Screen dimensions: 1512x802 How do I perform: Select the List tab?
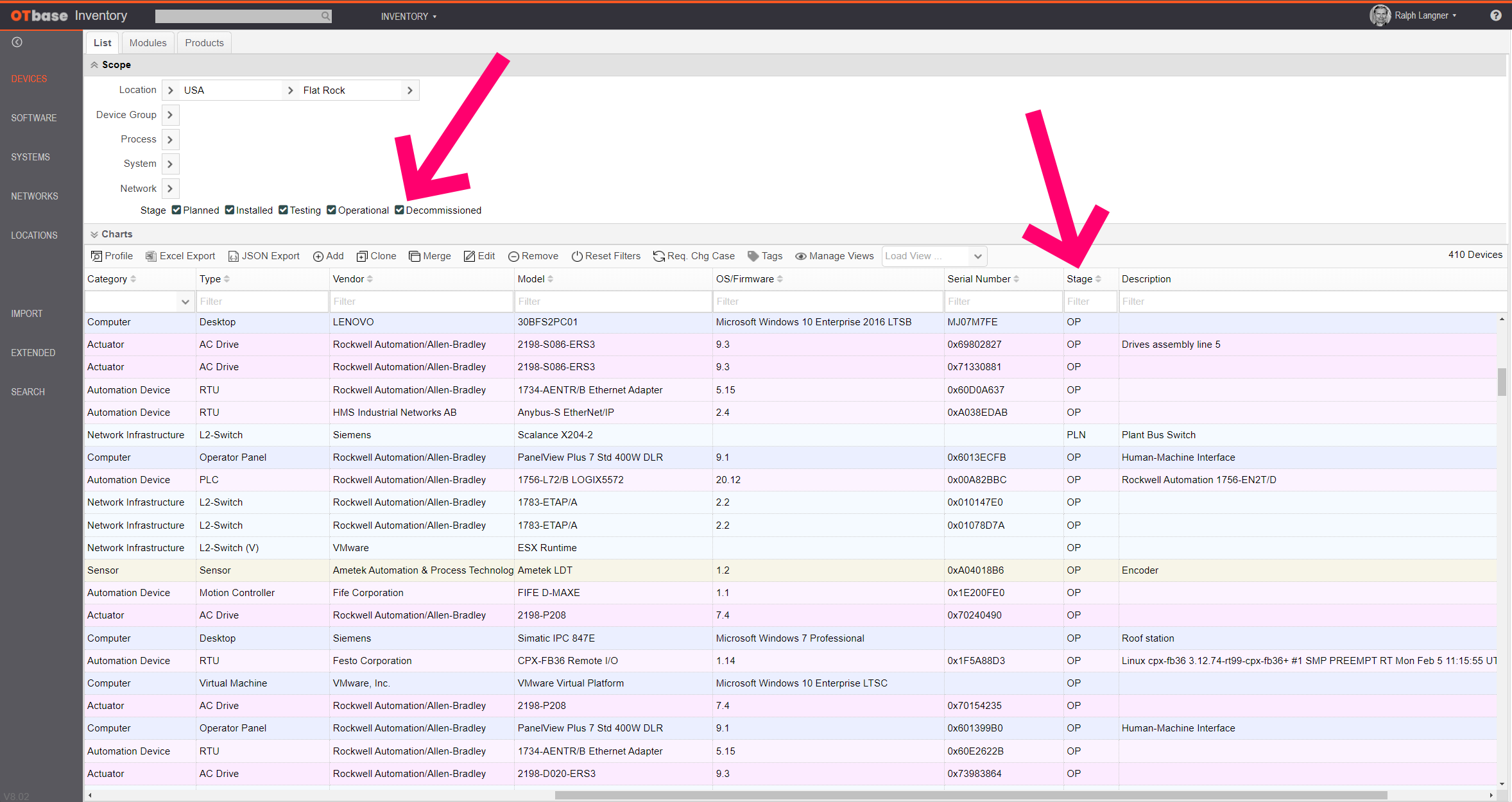pos(102,43)
